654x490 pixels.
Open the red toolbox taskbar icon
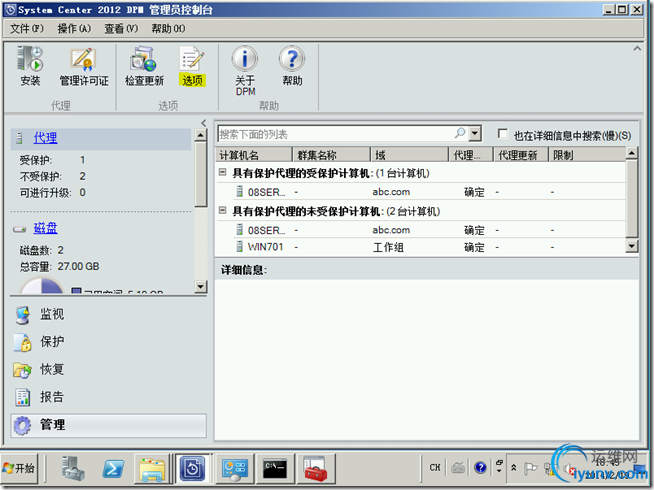pos(315,468)
